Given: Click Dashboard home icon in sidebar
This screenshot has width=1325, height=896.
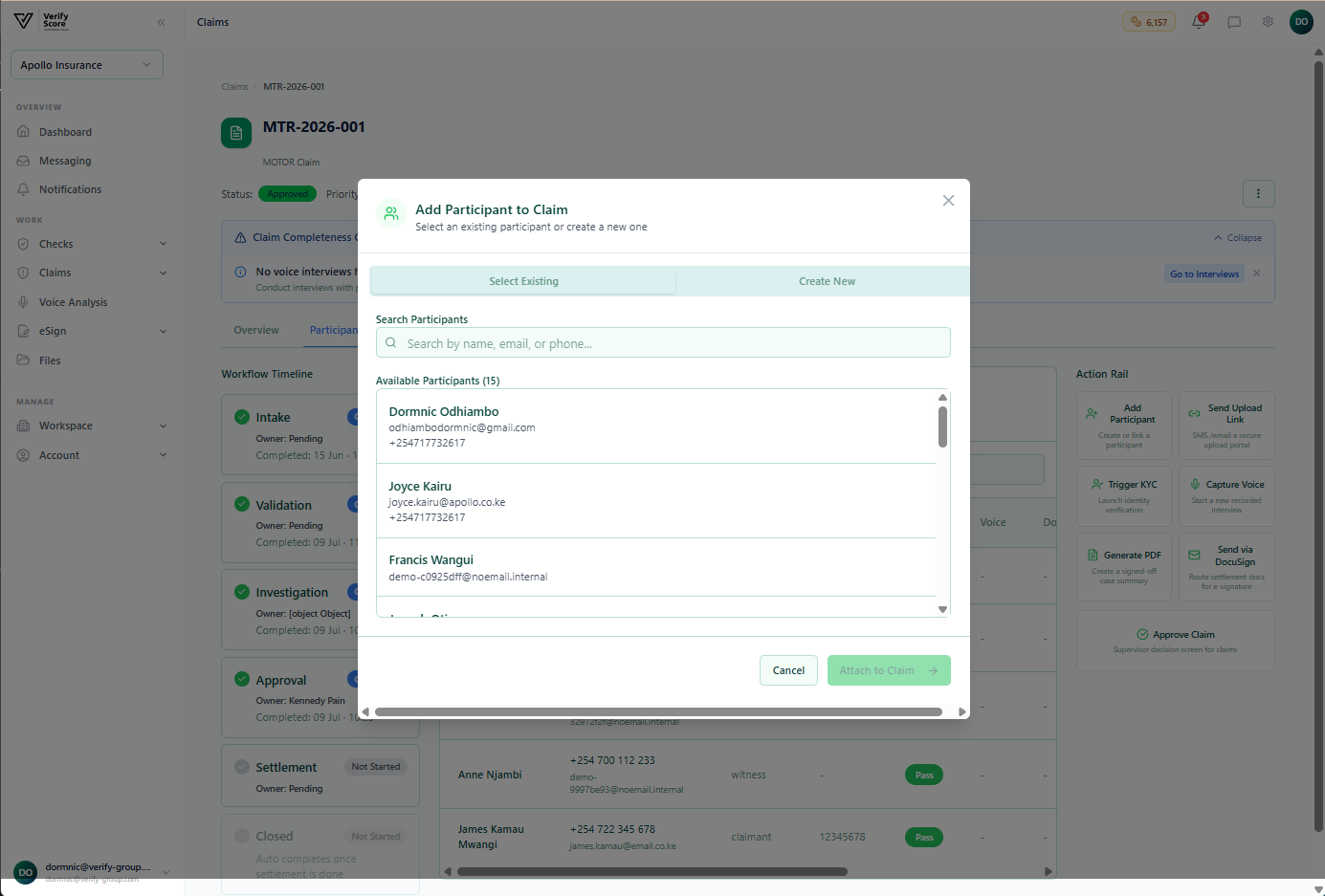Looking at the screenshot, I should tap(23, 132).
